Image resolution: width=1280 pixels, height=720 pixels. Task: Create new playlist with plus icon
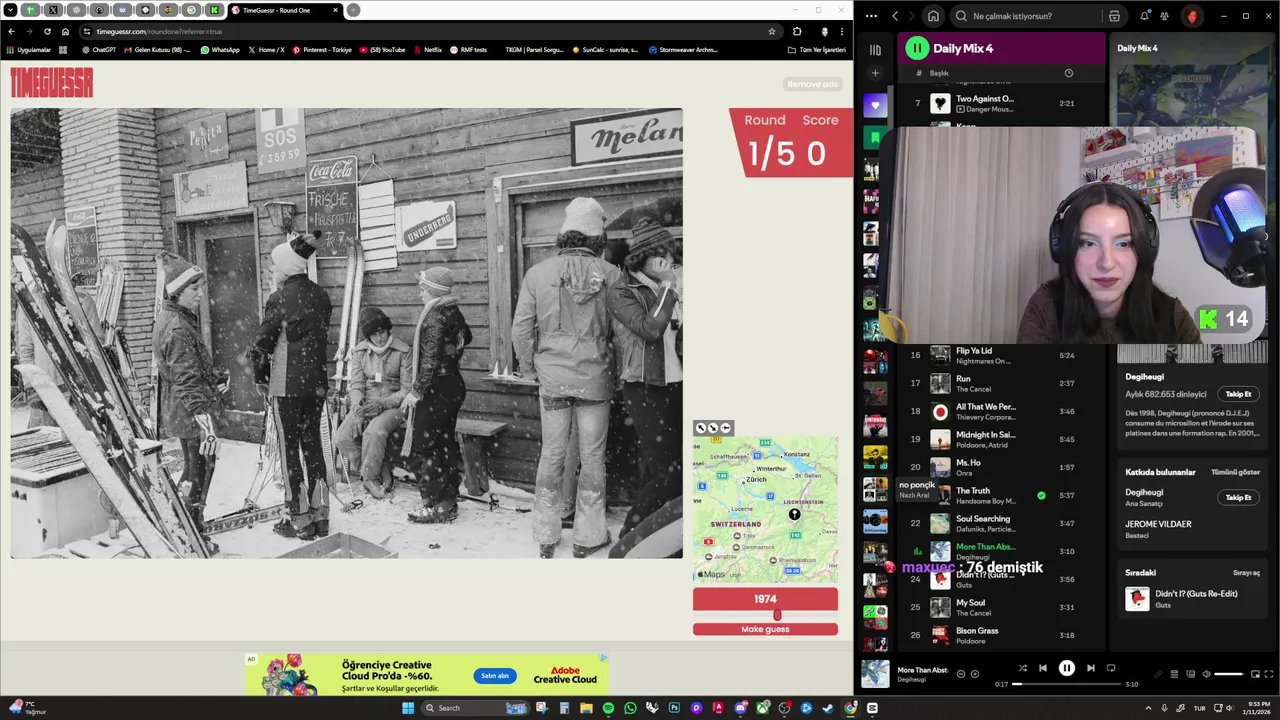tap(875, 73)
